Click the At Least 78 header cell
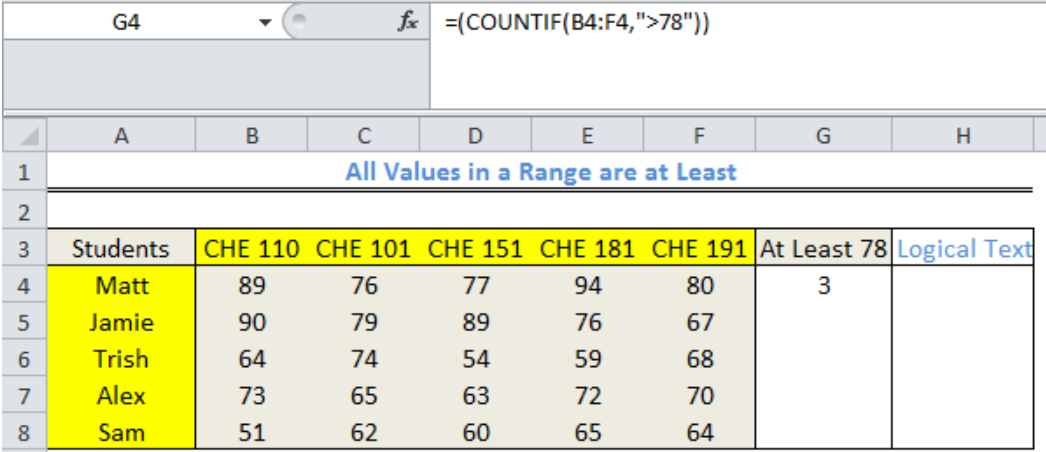 tap(823, 249)
